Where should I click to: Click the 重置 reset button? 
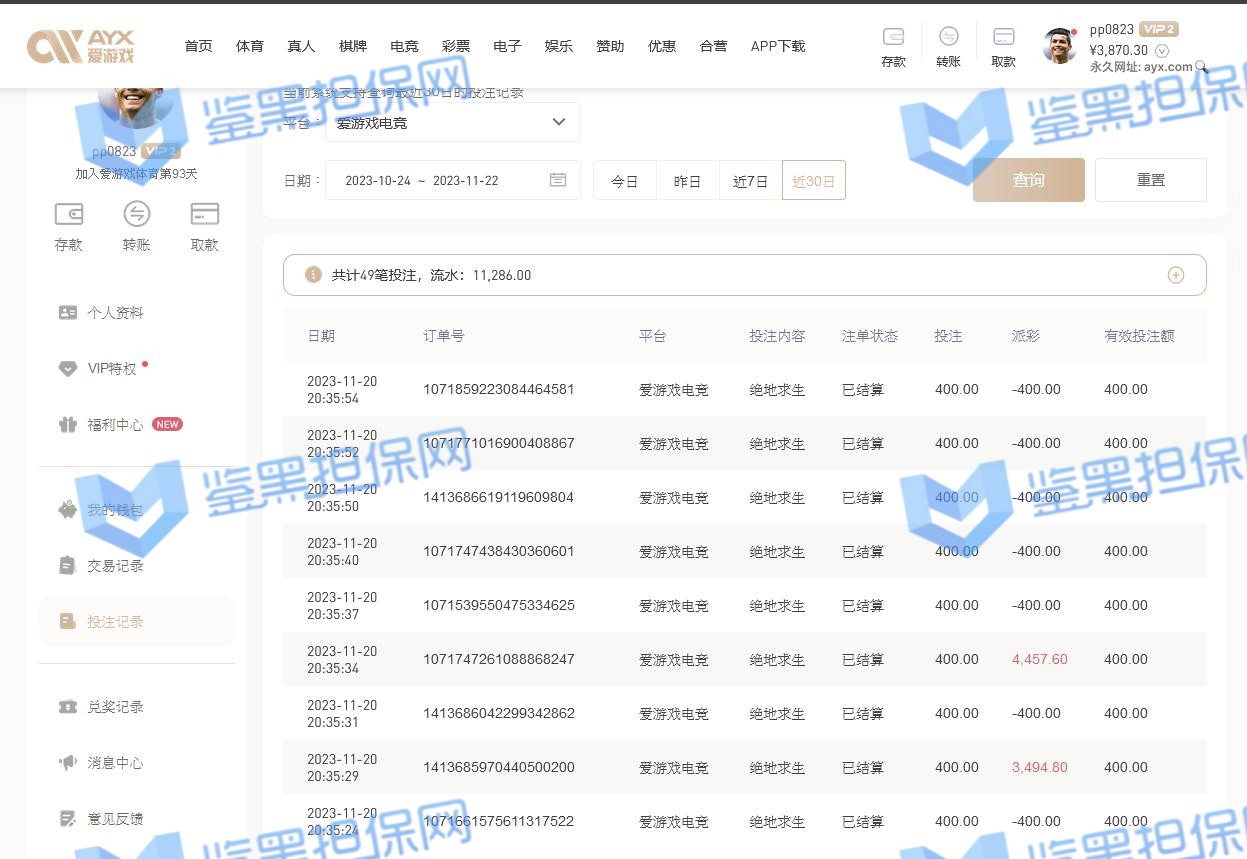(1150, 180)
